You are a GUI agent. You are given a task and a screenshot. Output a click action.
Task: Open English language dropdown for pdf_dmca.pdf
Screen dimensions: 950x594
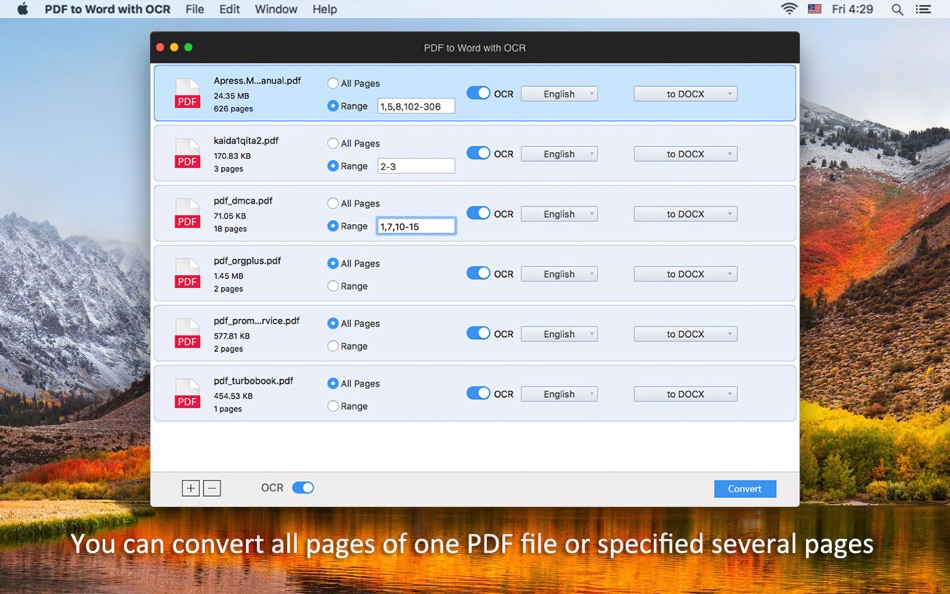[x=559, y=214]
